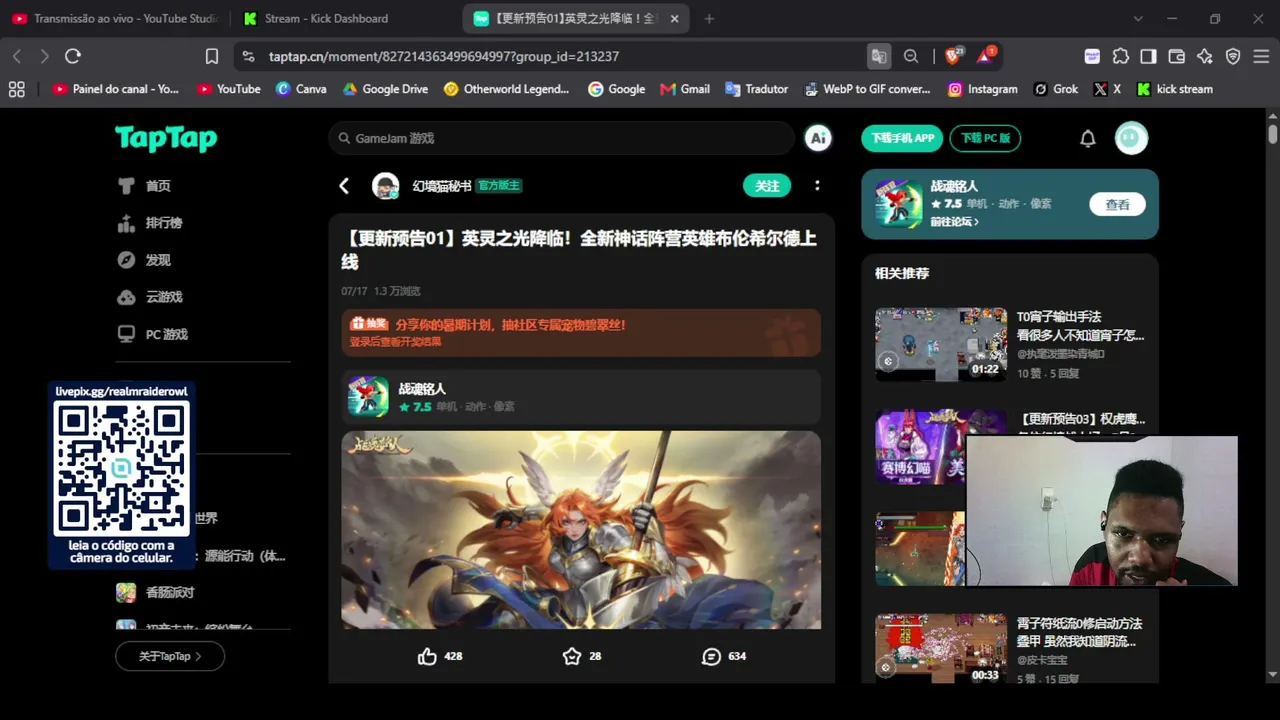The width and height of the screenshot is (1280, 720).
Task: Open the apps grid in bookmarks bar
Action: (16, 89)
